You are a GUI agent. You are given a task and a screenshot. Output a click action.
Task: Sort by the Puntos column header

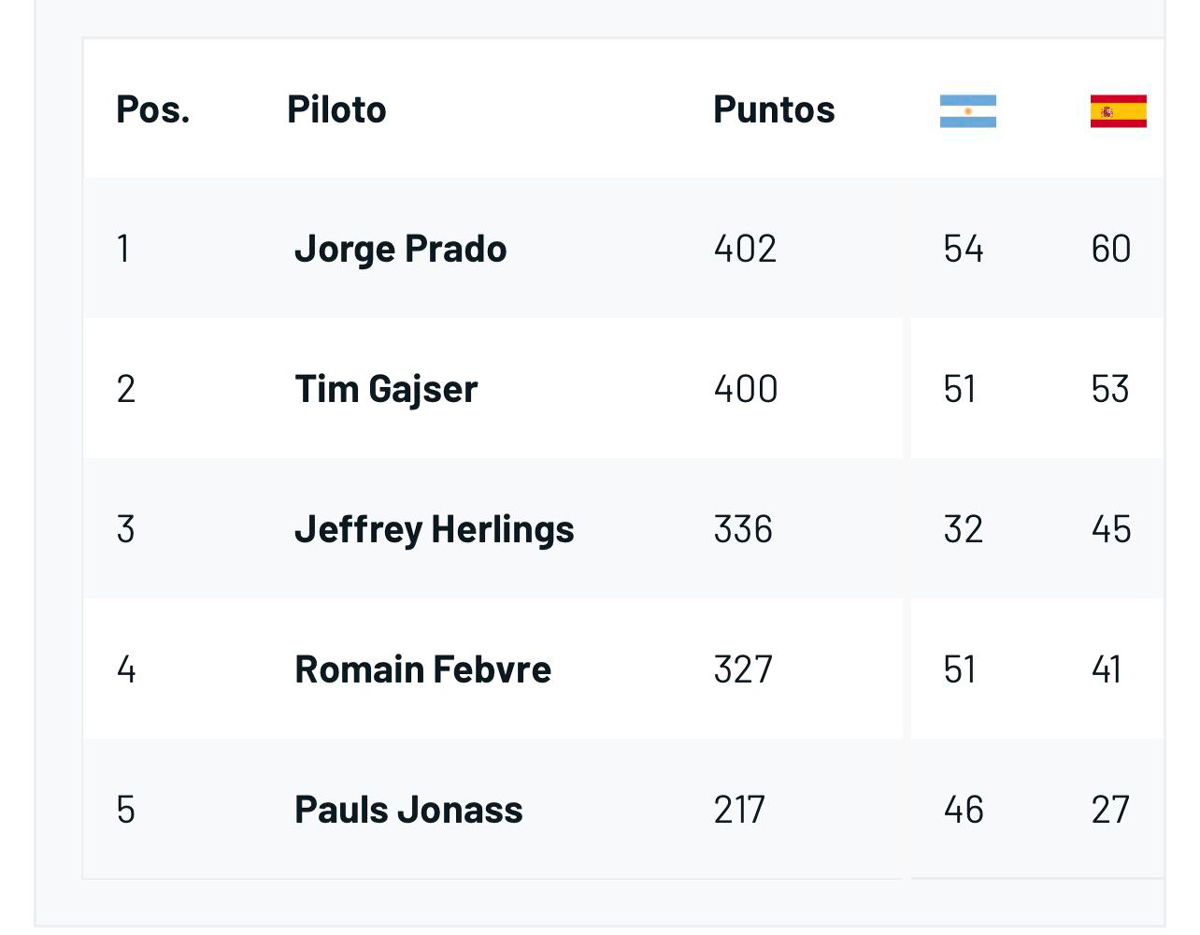[x=773, y=109]
